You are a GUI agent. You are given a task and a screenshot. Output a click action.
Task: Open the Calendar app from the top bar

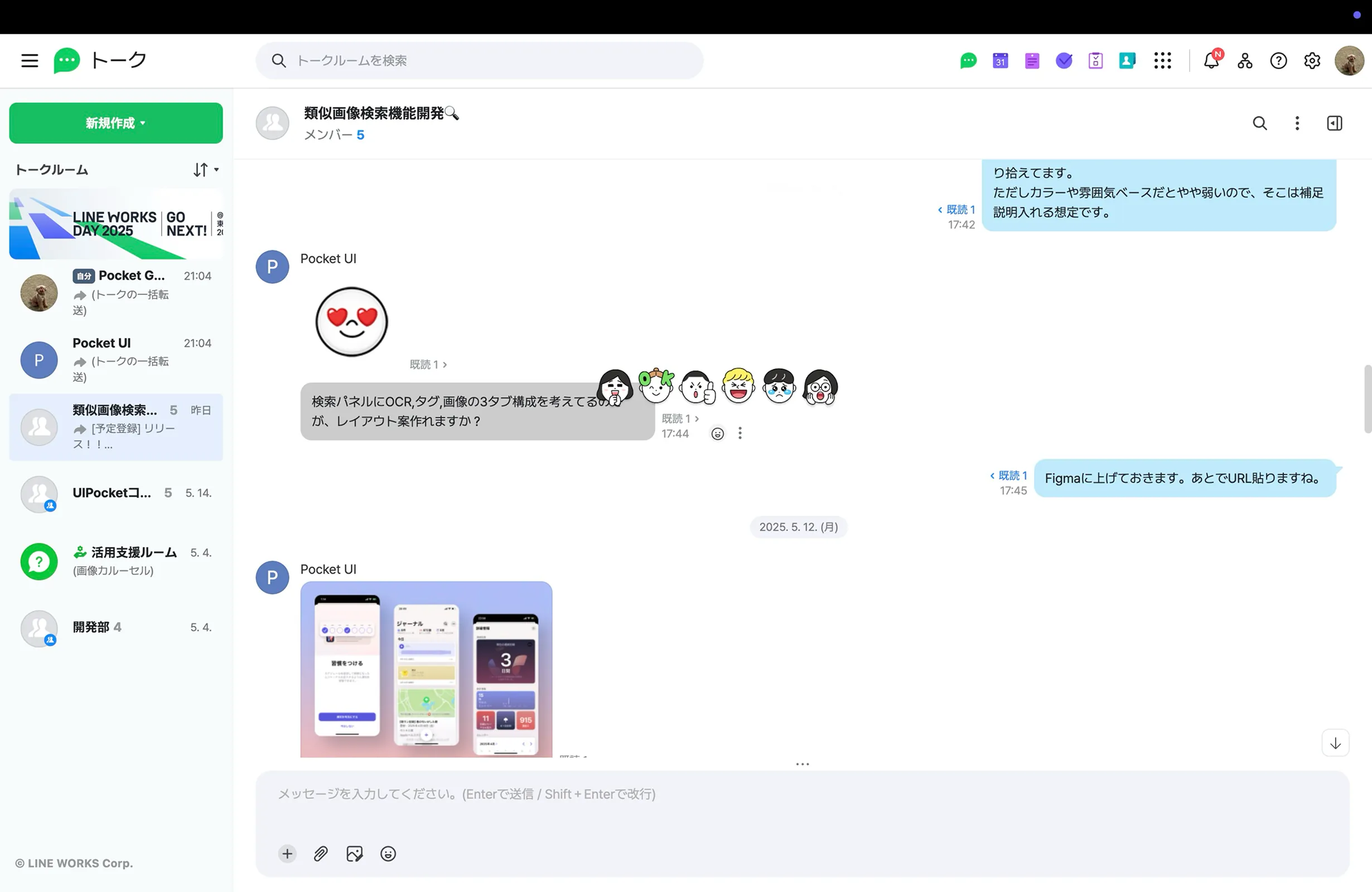point(1000,61)
